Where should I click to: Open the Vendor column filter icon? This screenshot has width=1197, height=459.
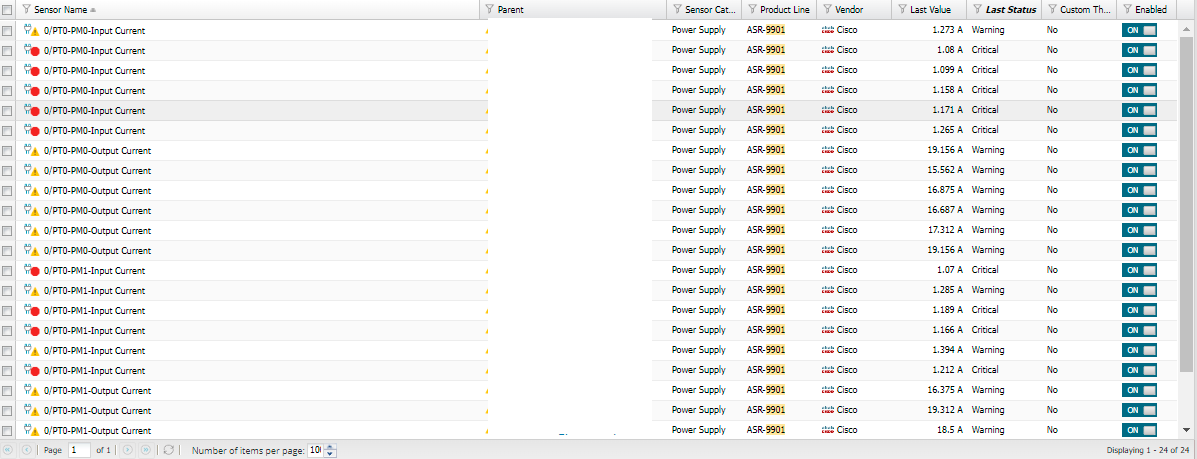(827, 9)
